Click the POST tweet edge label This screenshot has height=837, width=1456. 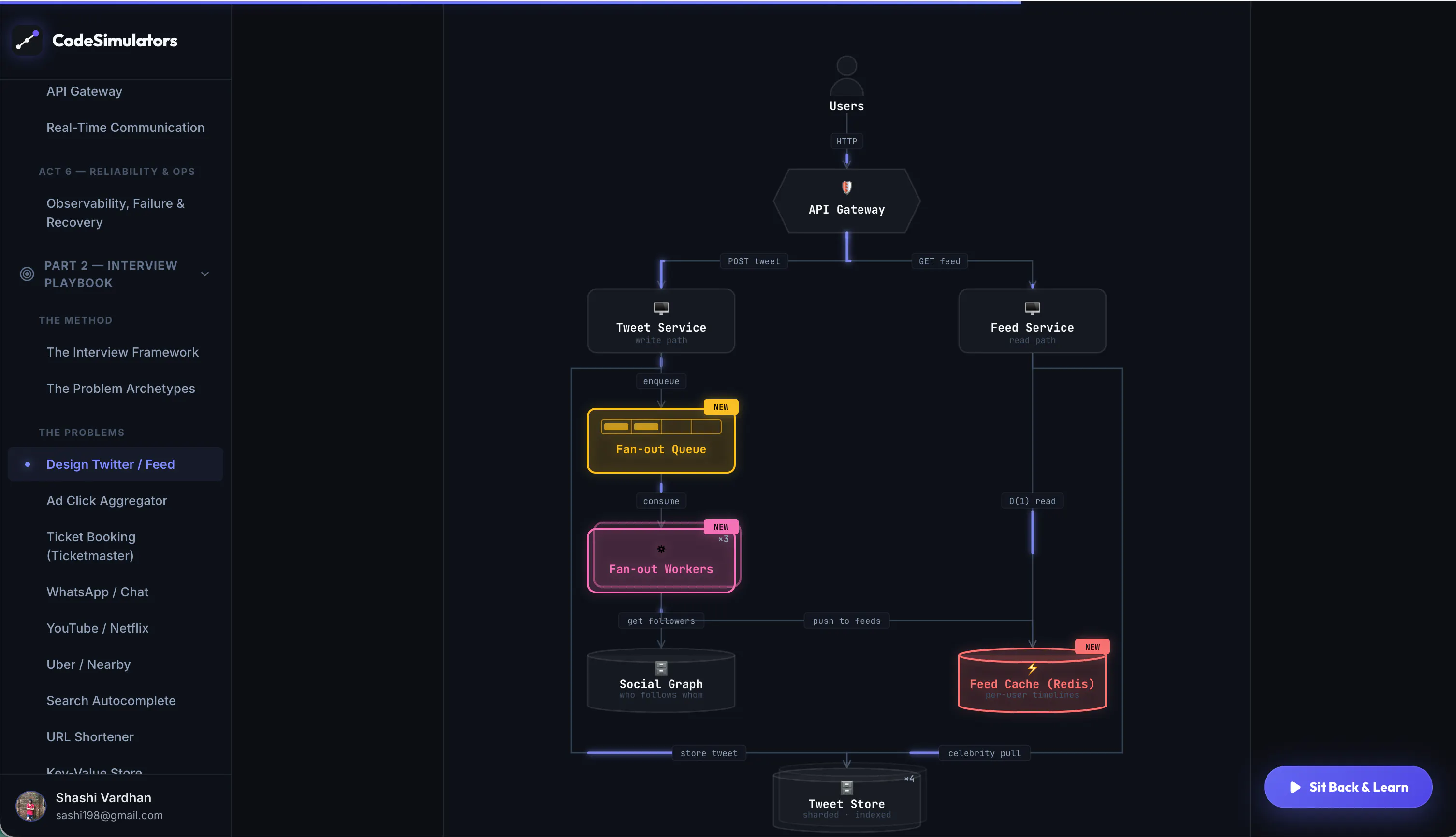(x=754, y=261)
